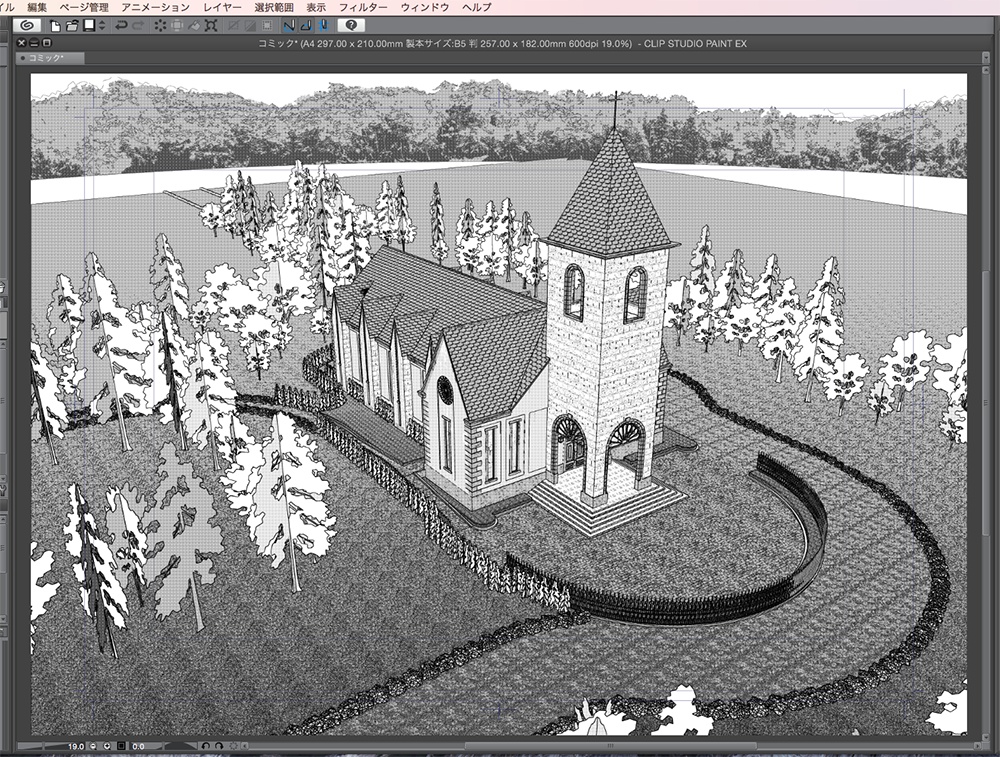Image resolution: width=1000 pixels, height=757 pixels.
Task: Open the Clip Studio launcher icon
Action: tap(27, 26)
